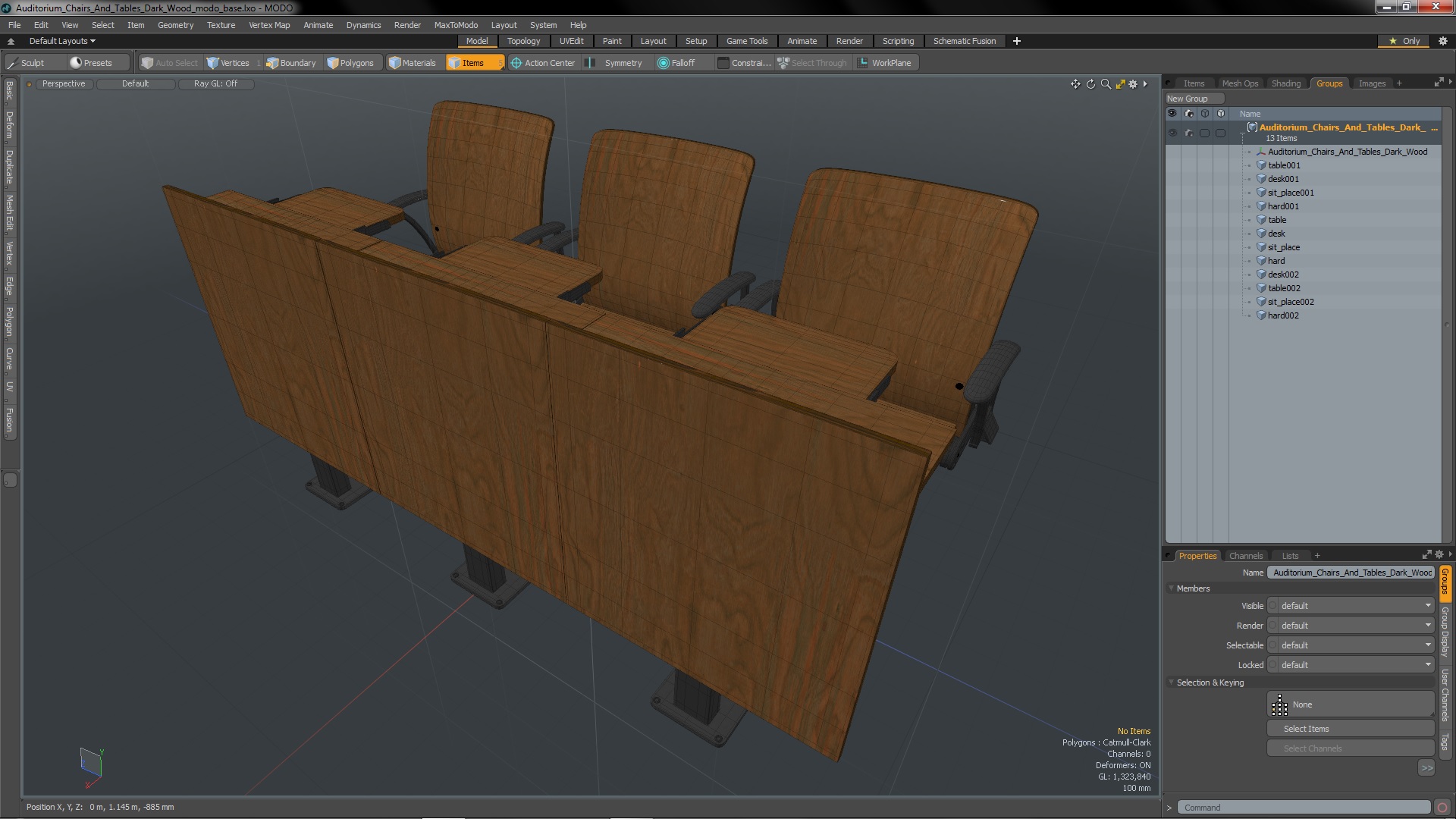Viewport: 1456px width, 819px height.
Task: Click the None keying button
Action: click(x=1351, y=705)
